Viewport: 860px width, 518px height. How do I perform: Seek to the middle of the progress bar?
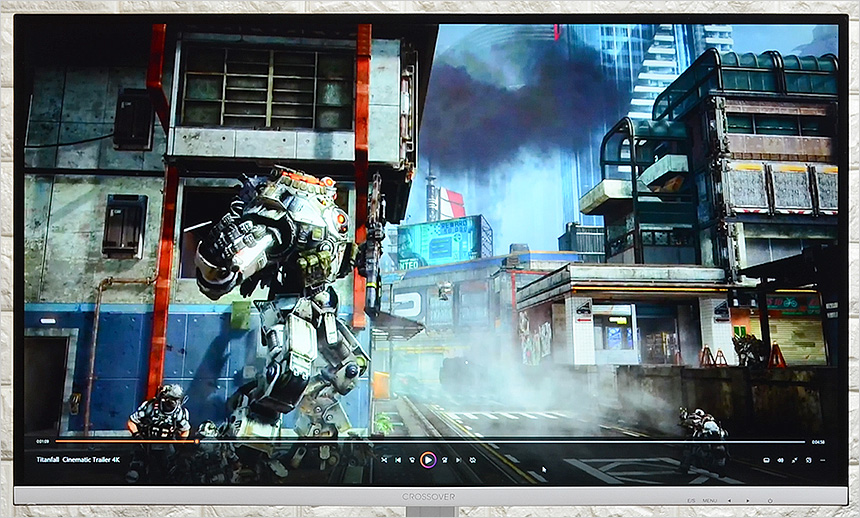(x=430, y=441)
